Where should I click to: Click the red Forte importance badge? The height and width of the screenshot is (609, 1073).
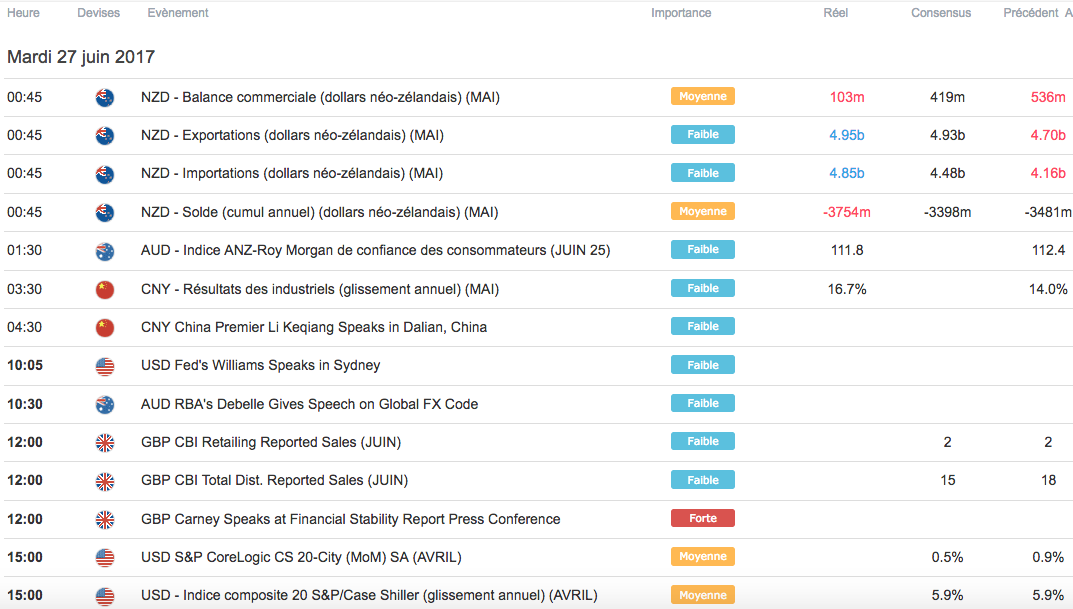pos(702,518)
